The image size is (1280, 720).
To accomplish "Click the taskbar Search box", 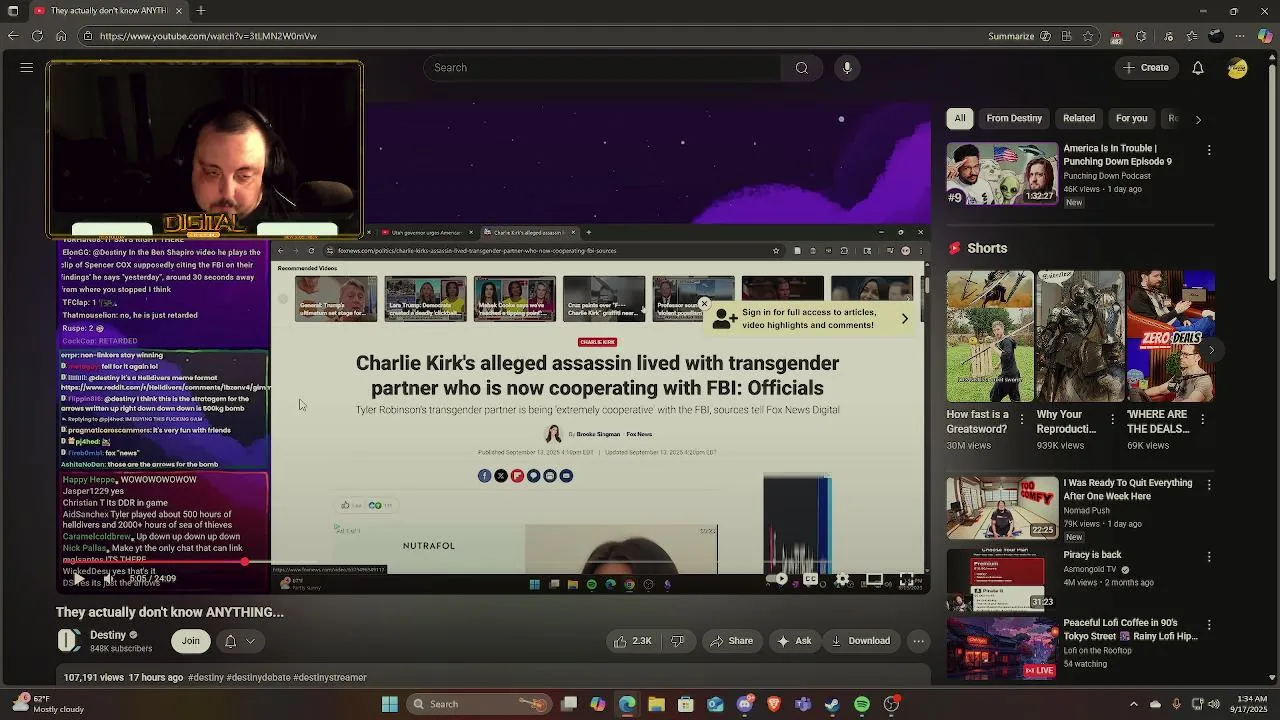I will pyautogui.click(x=480, y=704).
